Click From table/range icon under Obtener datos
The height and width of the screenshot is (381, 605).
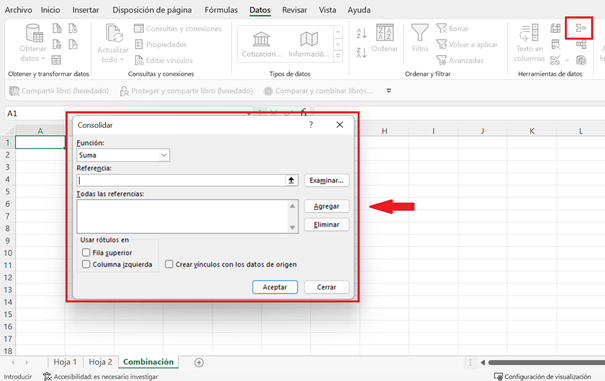tap(56, 60)
